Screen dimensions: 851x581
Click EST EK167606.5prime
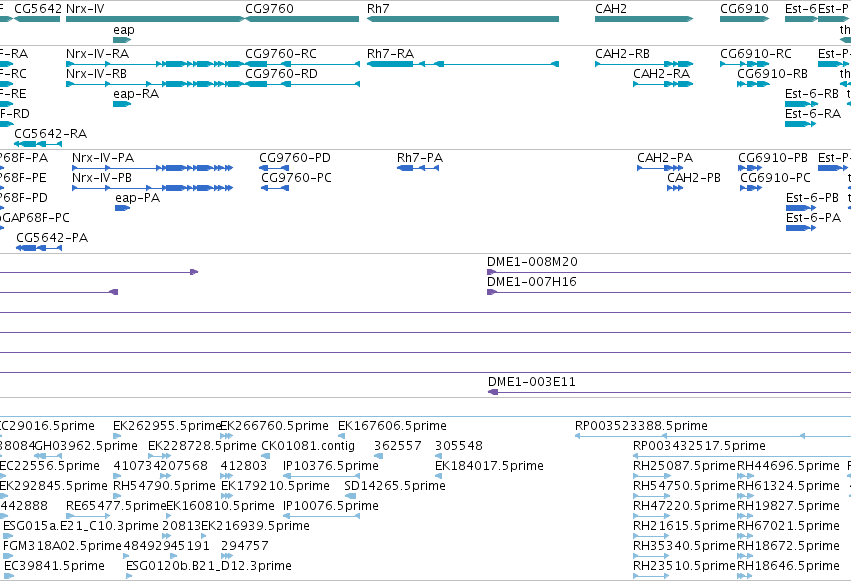tap(341, 436)
